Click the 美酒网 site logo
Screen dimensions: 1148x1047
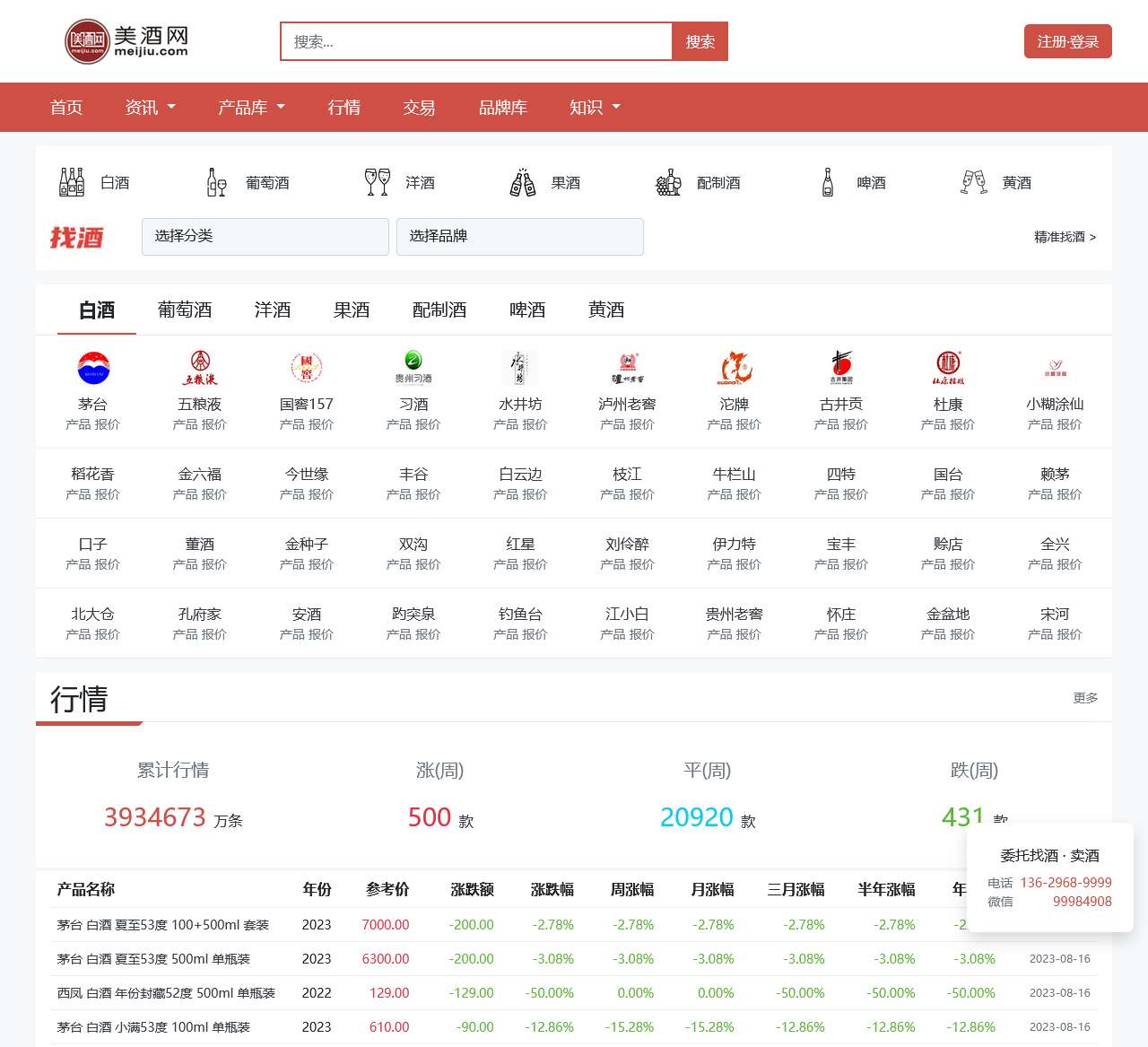point(129,40)
